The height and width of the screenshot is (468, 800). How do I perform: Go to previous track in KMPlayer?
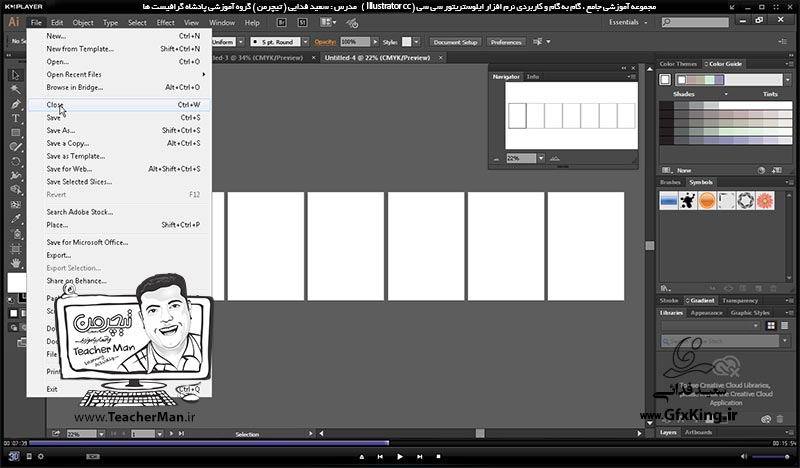coord(380,457)
